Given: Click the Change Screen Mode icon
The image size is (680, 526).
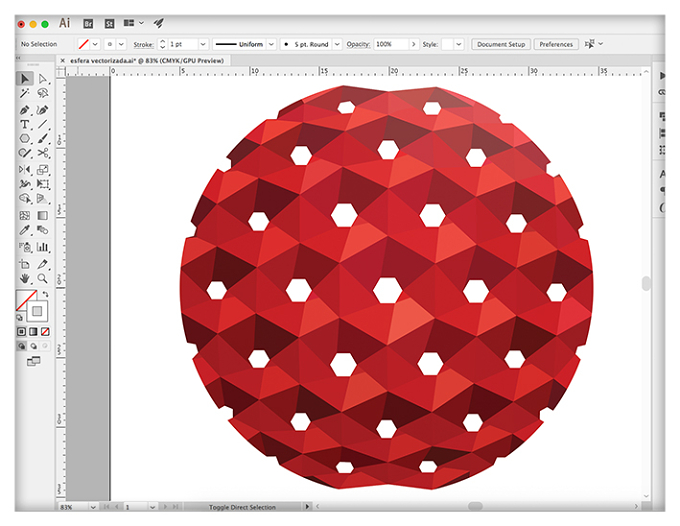Looking at the screenshot, I should pyautogui.click(x=33, y=361).
